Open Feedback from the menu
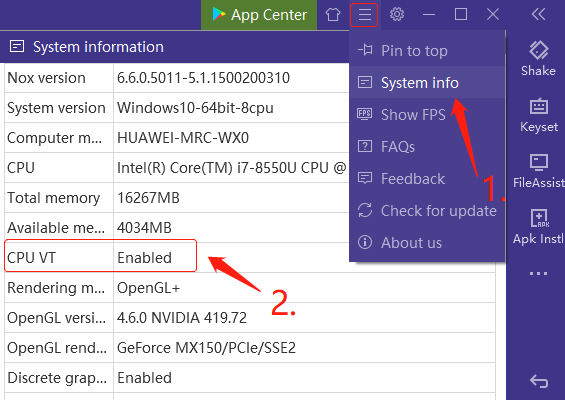This screenshot has width=565, height=400. (427, 179)
